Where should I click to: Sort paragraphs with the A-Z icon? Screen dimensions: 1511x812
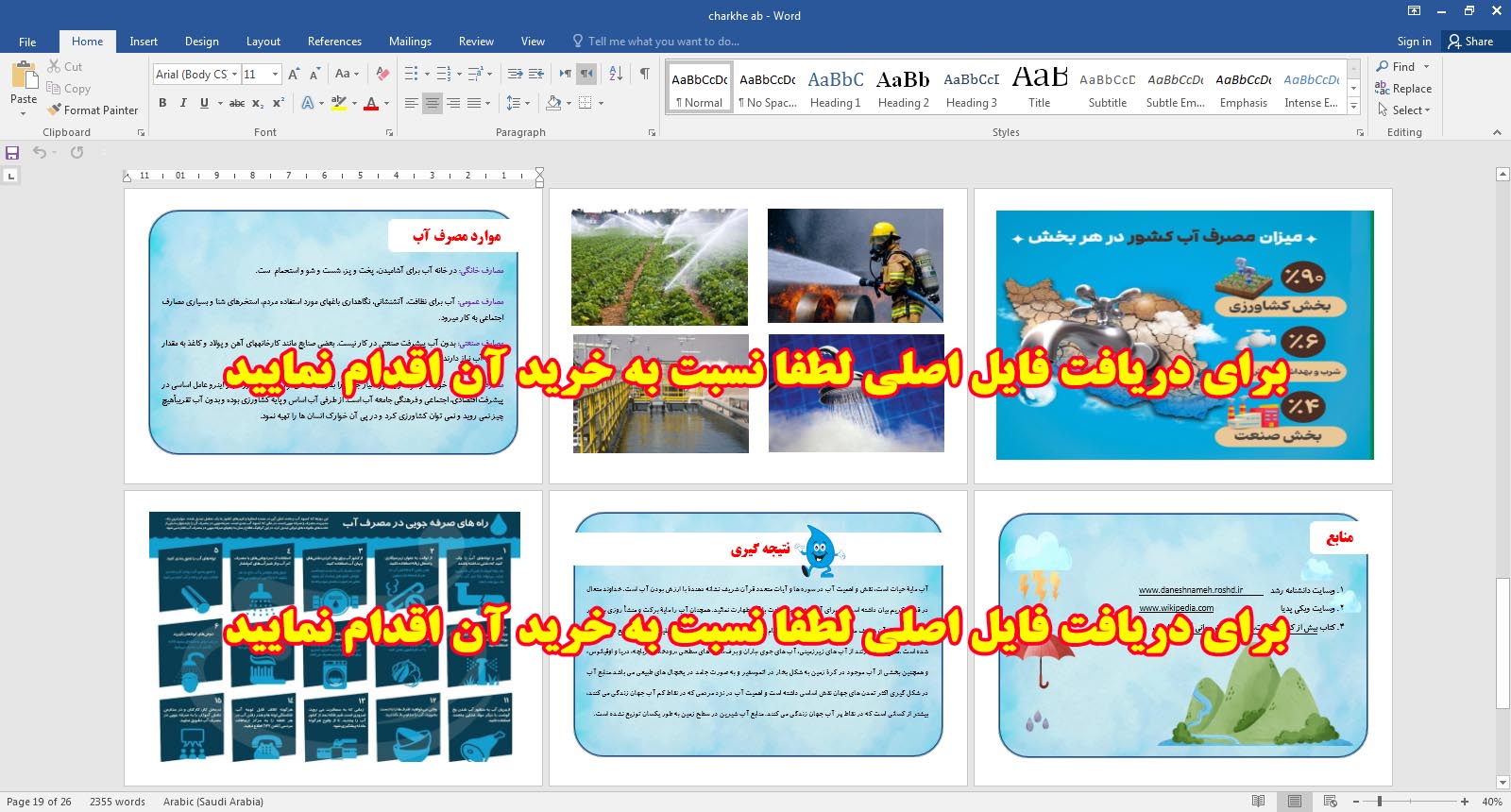click(x=616, y=74)
